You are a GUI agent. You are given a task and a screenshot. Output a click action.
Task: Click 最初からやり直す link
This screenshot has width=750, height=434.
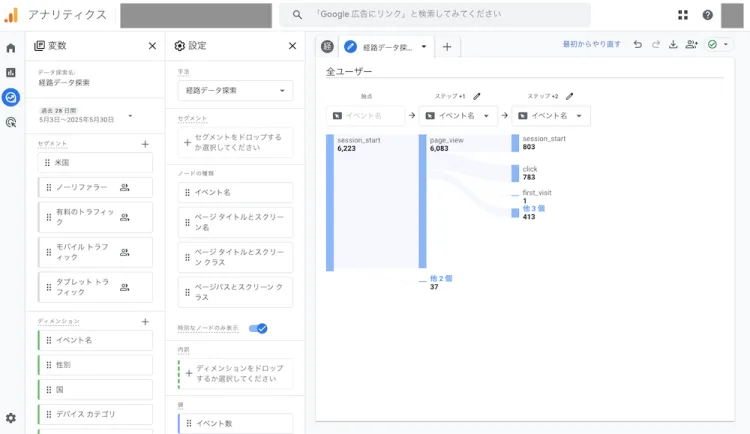(x=591, y=45)
